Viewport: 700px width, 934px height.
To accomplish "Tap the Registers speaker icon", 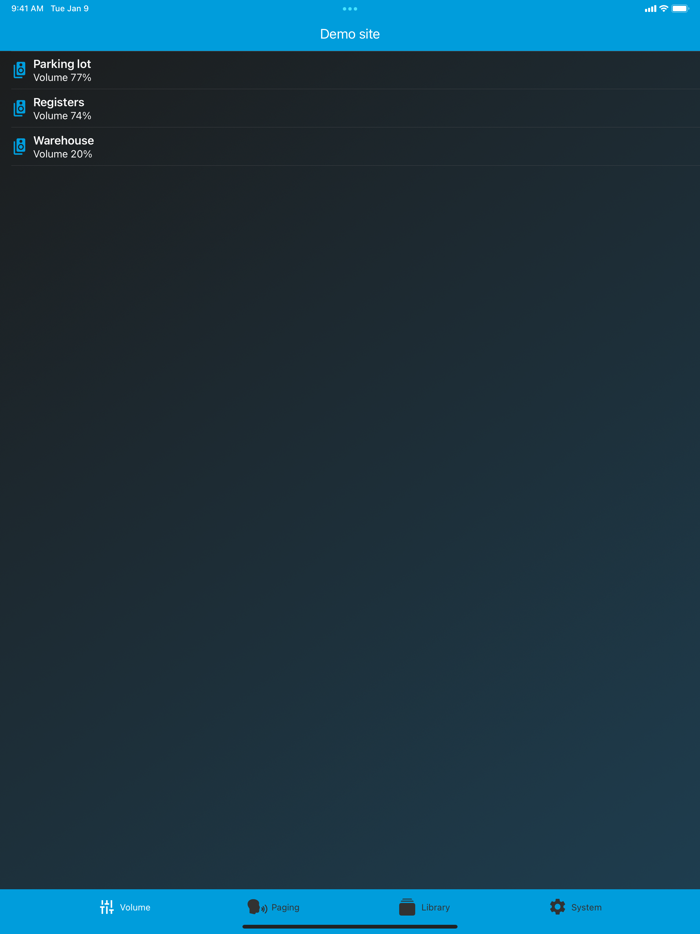I will pyautogui.click(x=20, y=108).
